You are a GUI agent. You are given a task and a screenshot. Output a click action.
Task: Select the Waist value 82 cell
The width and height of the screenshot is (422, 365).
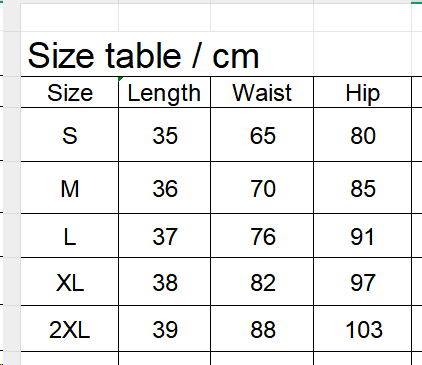click(262, 282)
